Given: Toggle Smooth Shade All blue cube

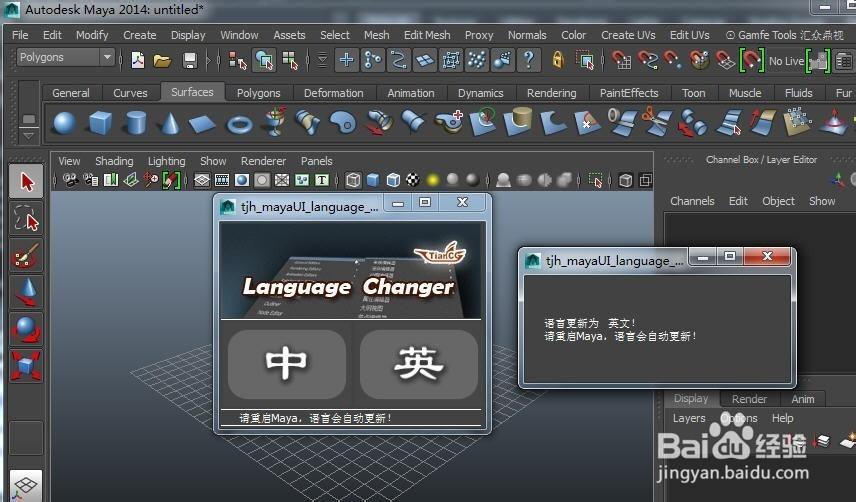Looking at the screenshot, I should coord(373,180).
